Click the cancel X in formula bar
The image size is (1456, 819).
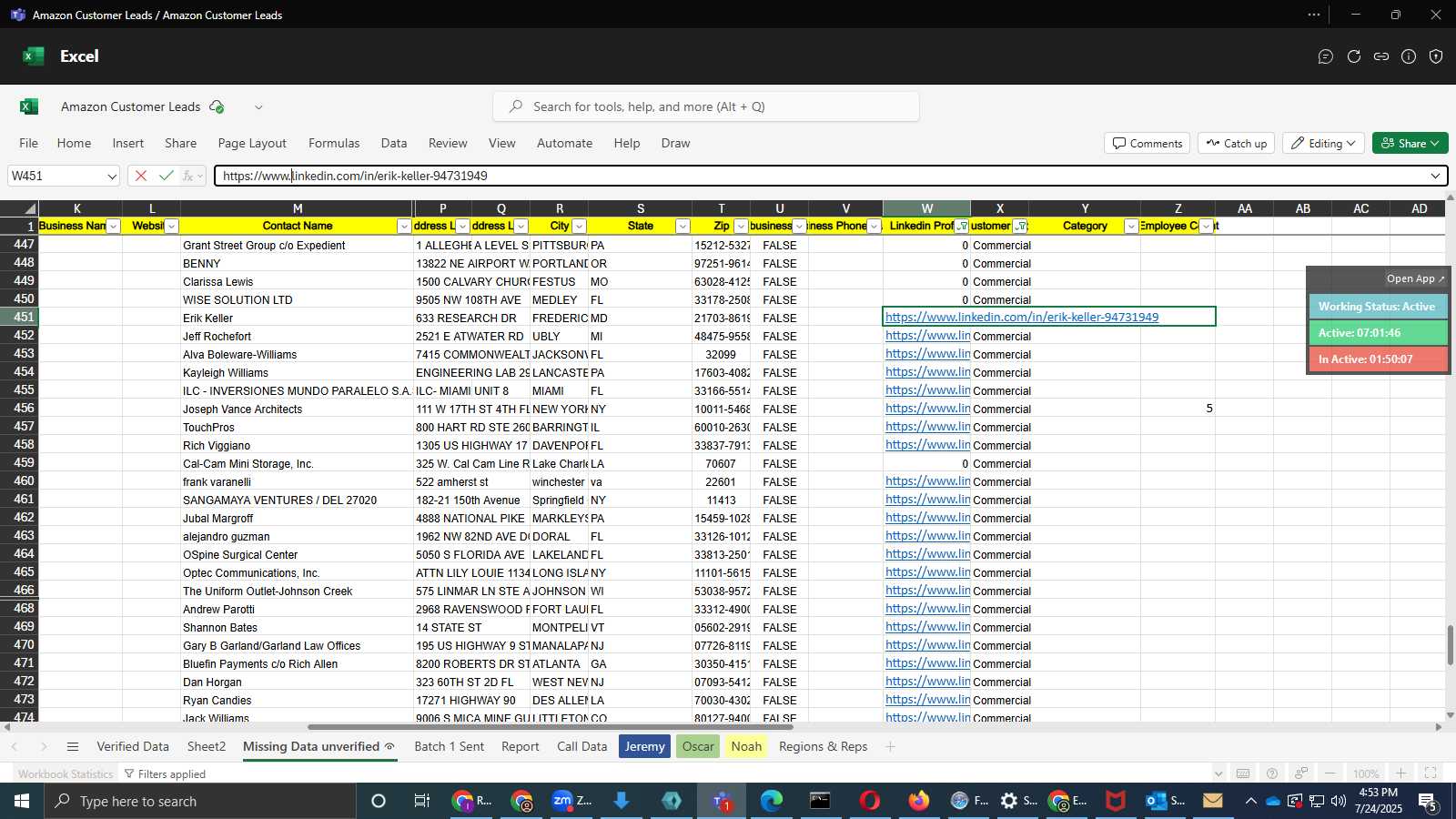[141, 176]
